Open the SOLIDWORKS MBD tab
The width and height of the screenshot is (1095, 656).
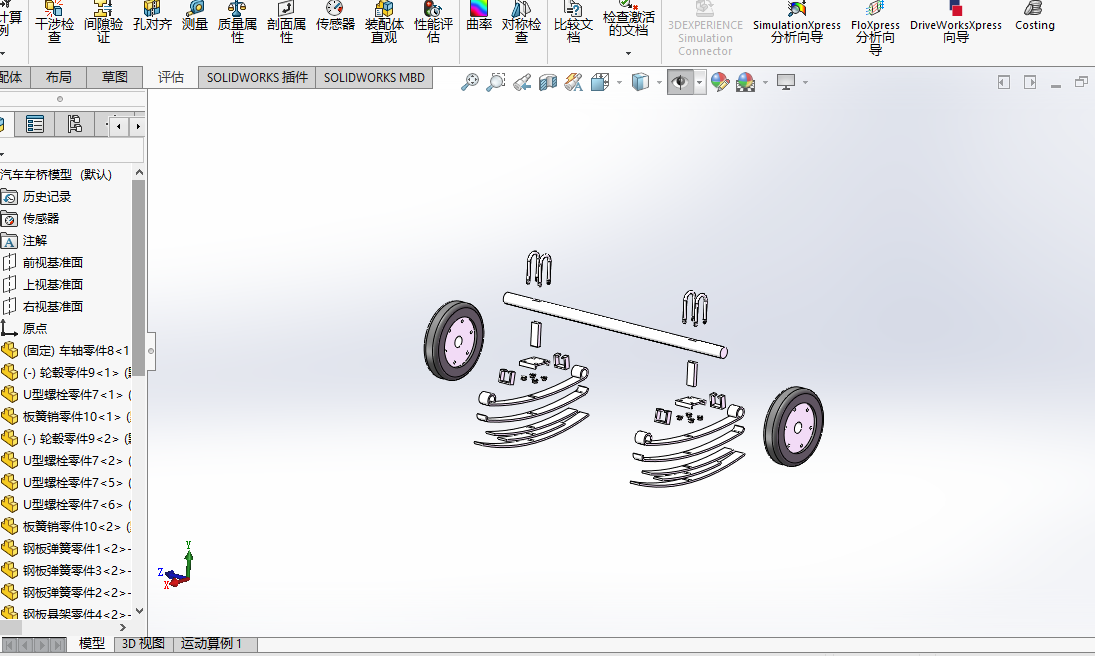[374, 78]
